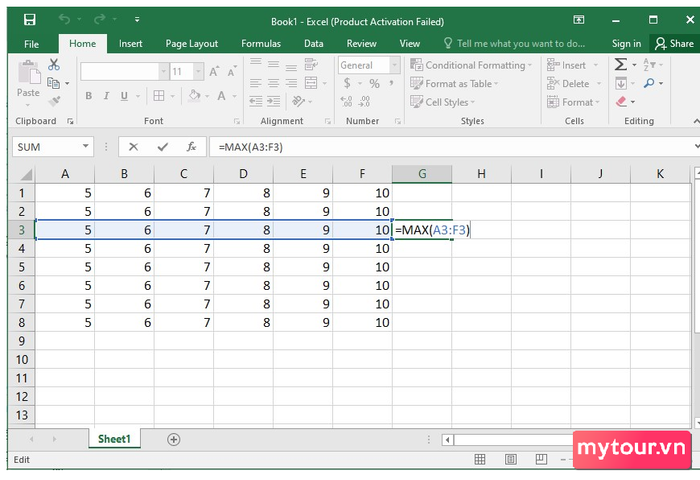Open Format as Table gallery
The width and height of the screenshot is (700, 480).
(x=454, y=83)
